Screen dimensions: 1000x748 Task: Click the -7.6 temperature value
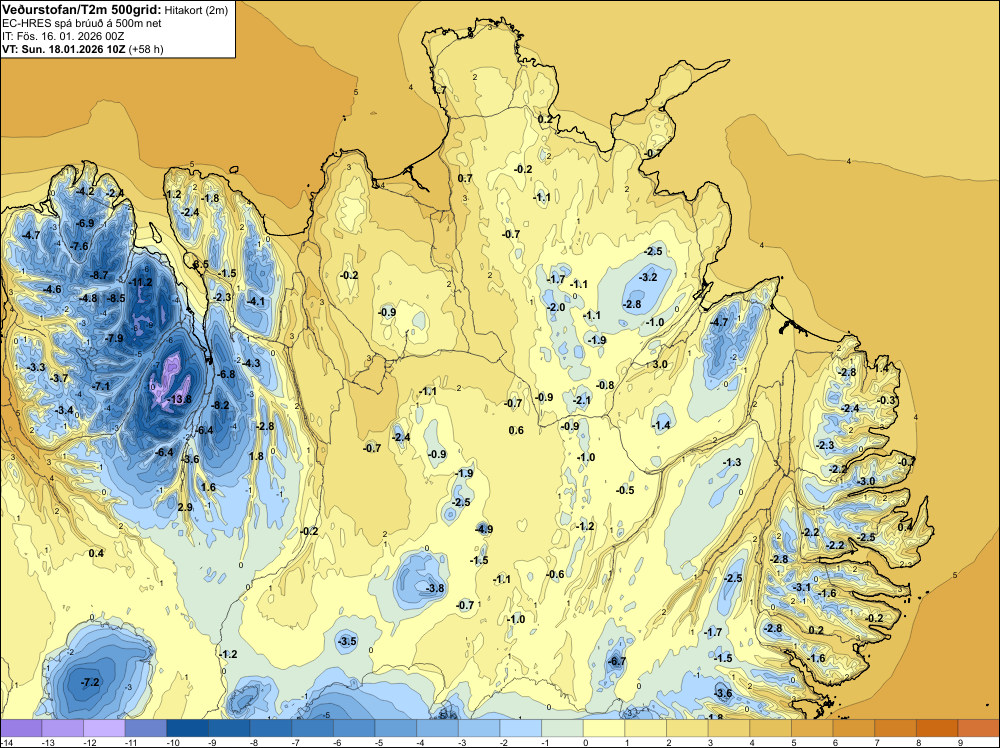point(79,246)
